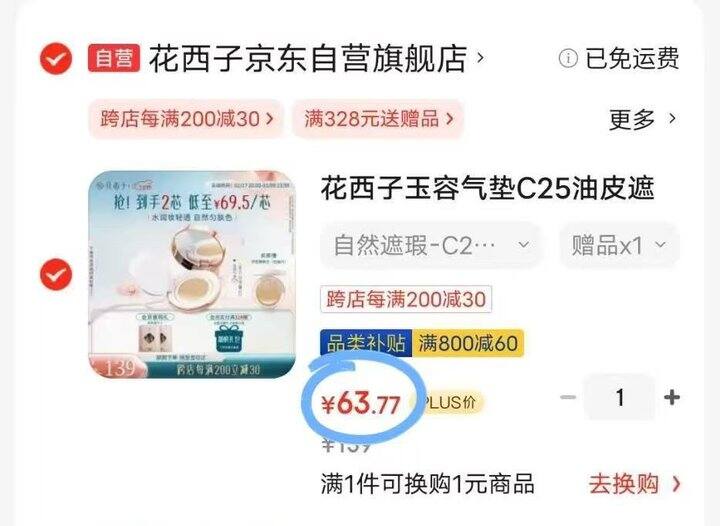This screenshot has height=526, width=720.
Task: Open 跨店每满200减30 promotion tag at top
Action: pyautogui.click(x=186, y=119)
